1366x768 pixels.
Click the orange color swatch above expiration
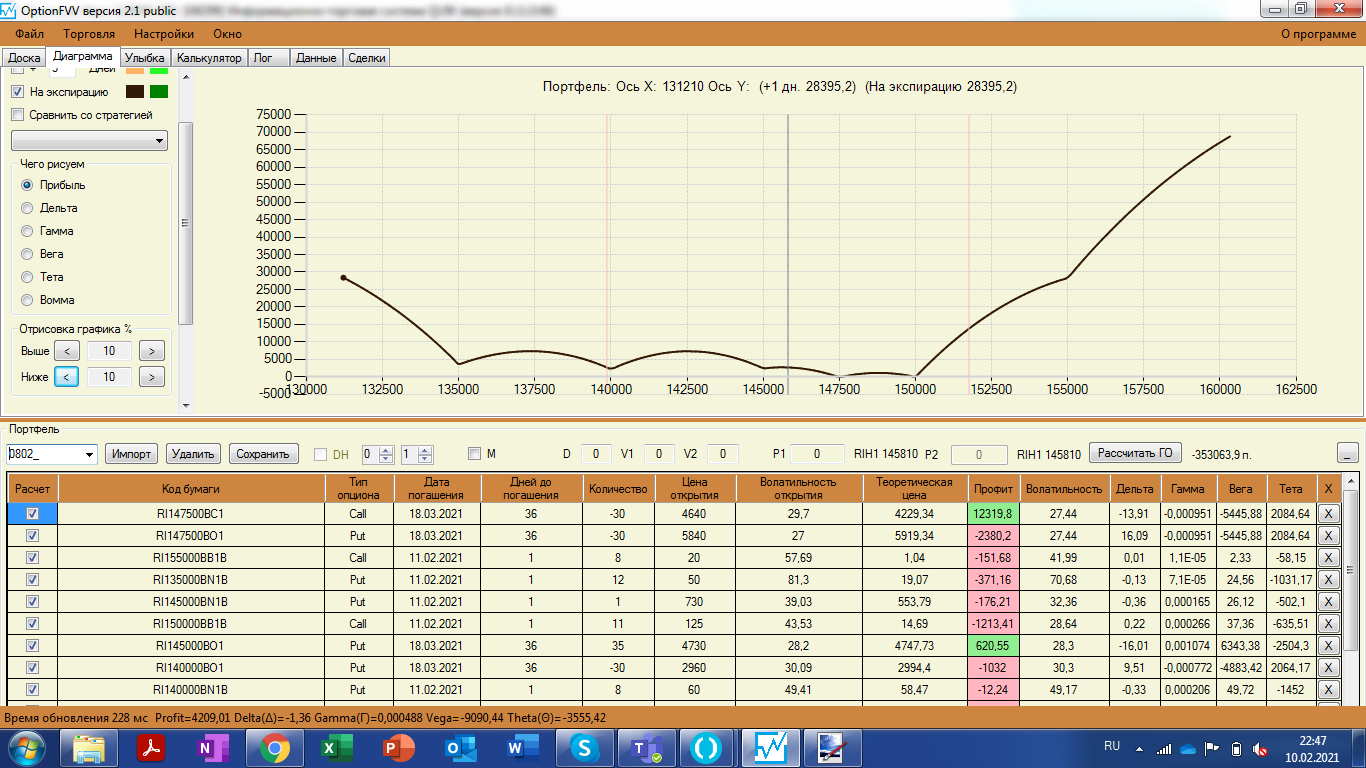point(135,70)
